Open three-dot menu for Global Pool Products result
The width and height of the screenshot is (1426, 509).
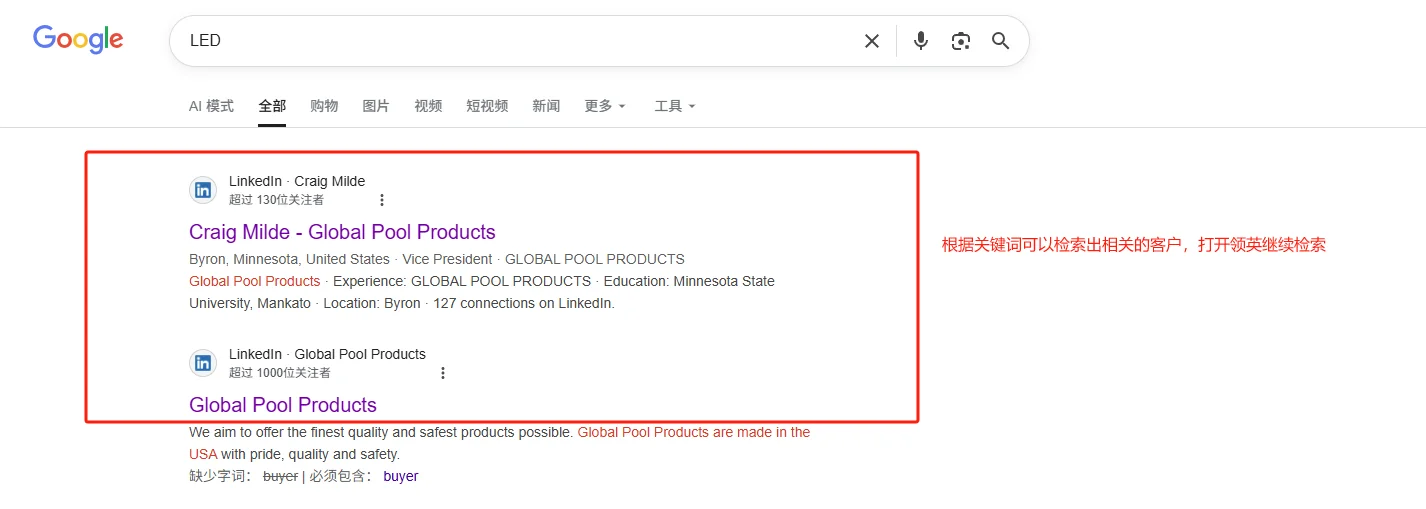coord(443,373)
